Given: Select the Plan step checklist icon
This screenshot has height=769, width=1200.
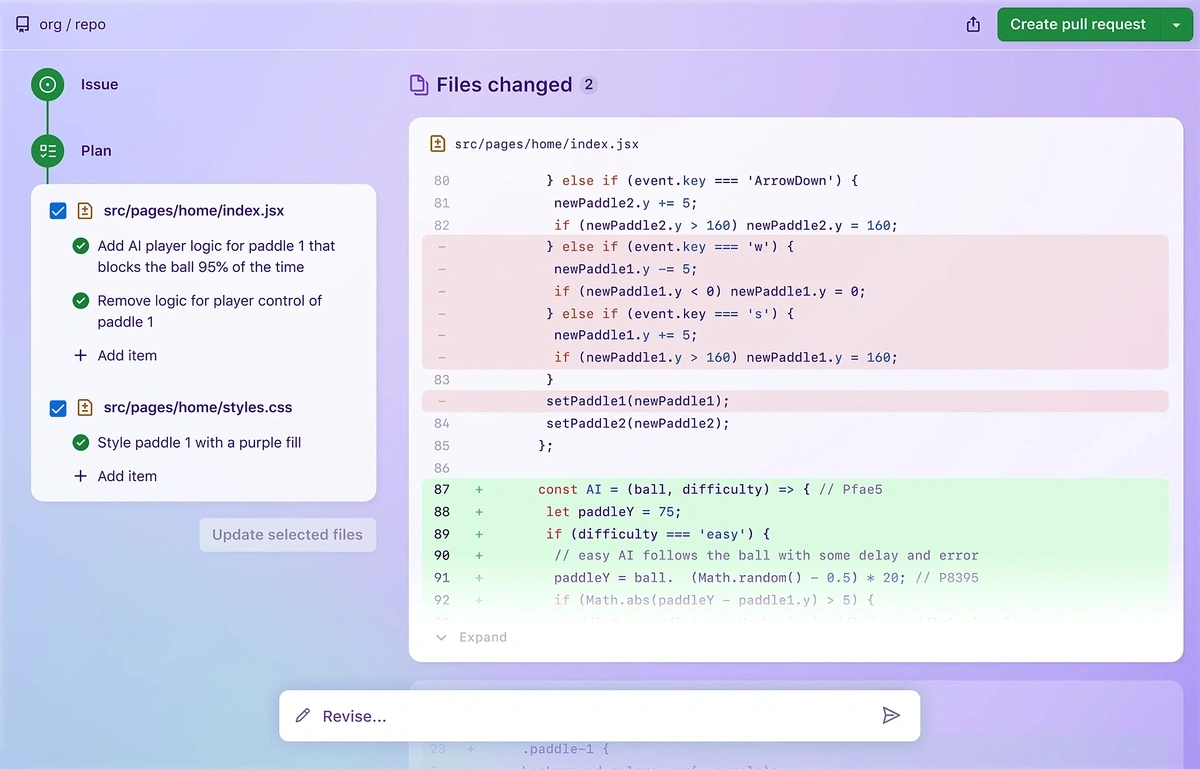Looking at the screenshot, I should pos(47,151).
